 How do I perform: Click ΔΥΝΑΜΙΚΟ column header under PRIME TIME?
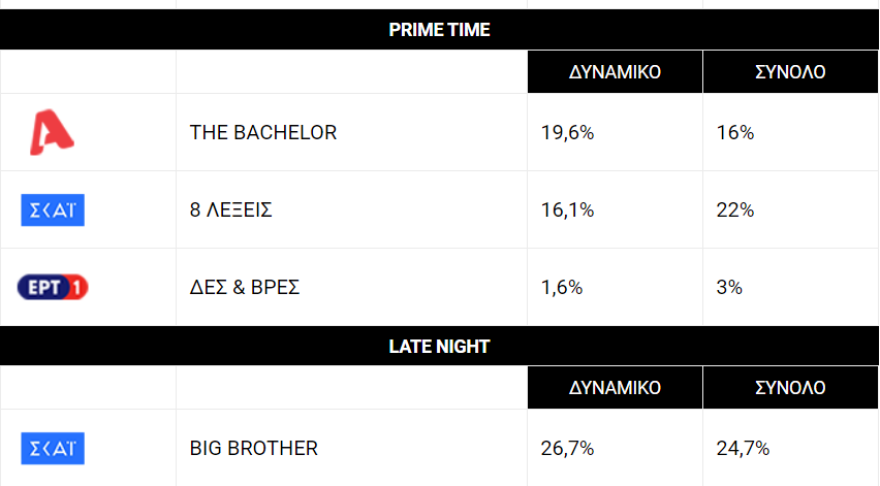point(615,72)
